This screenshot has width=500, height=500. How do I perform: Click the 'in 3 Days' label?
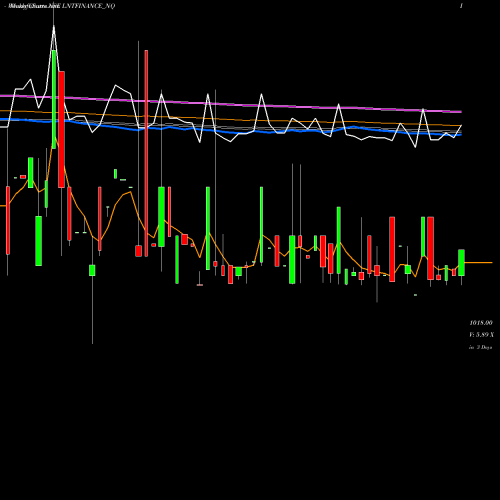click(481, 347)
